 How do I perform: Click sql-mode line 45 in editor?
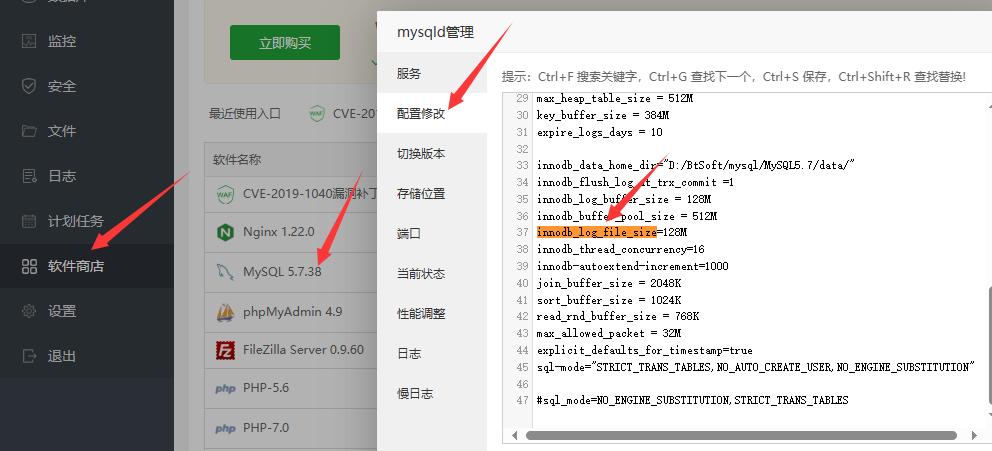point(755,367)
